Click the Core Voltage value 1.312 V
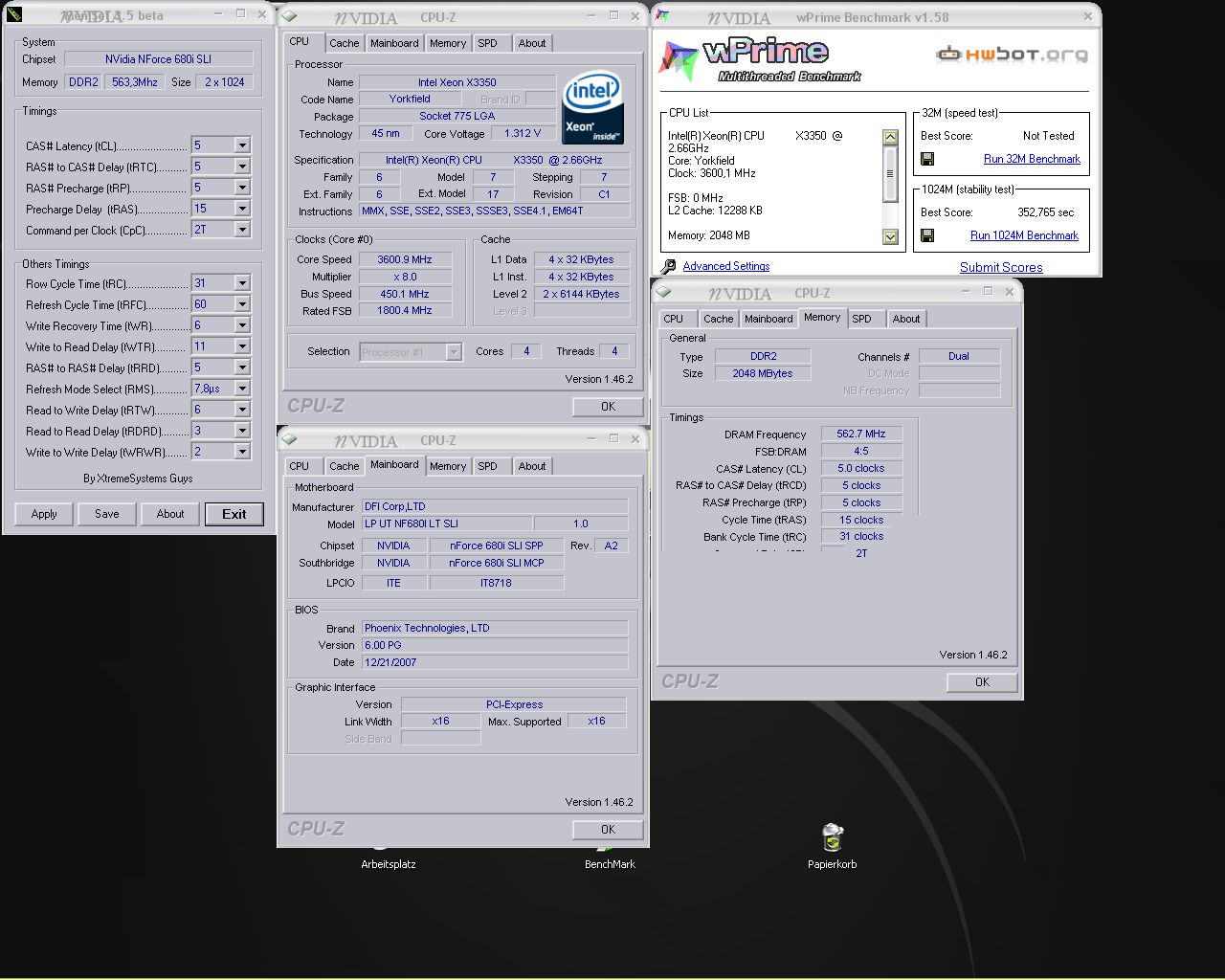Viewport: 1225px width, 980px height. 523,133
